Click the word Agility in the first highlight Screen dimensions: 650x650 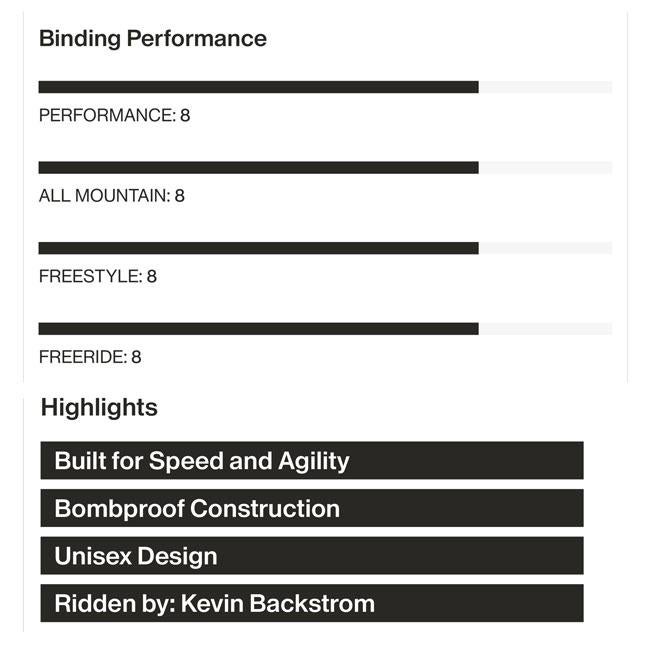(313, 461)
